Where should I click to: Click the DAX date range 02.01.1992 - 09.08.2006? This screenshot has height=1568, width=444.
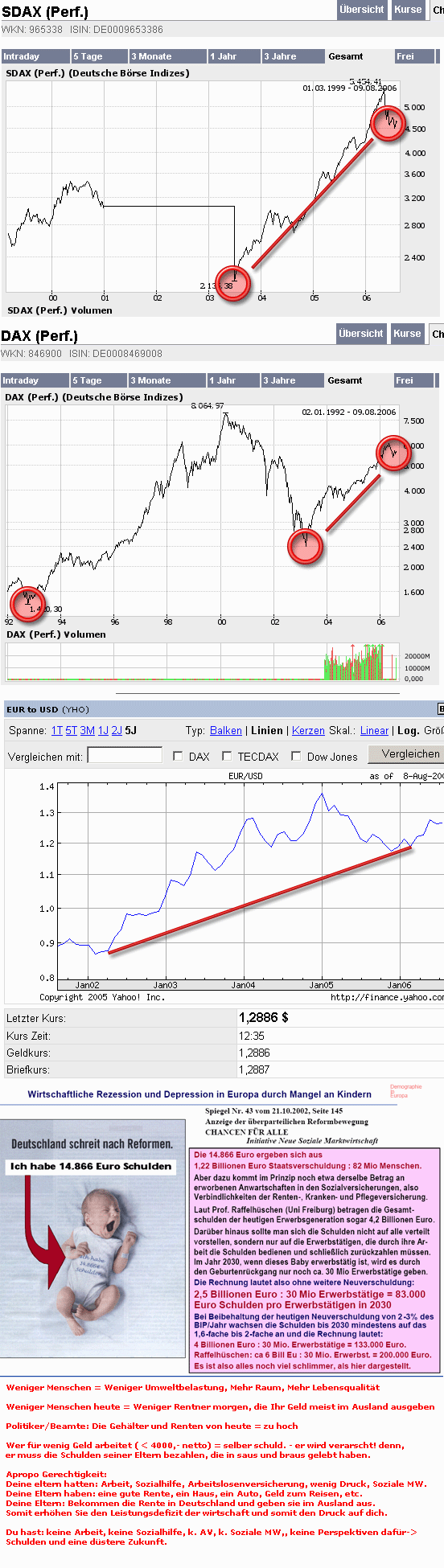(x=349, y=412)
